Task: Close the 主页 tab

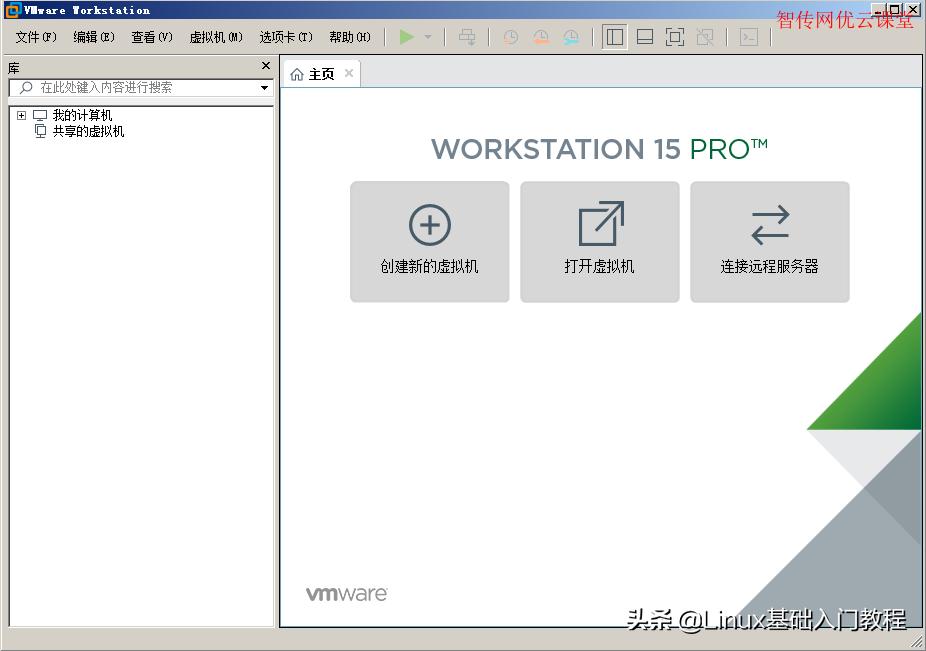Action: [x=349, y=73]
